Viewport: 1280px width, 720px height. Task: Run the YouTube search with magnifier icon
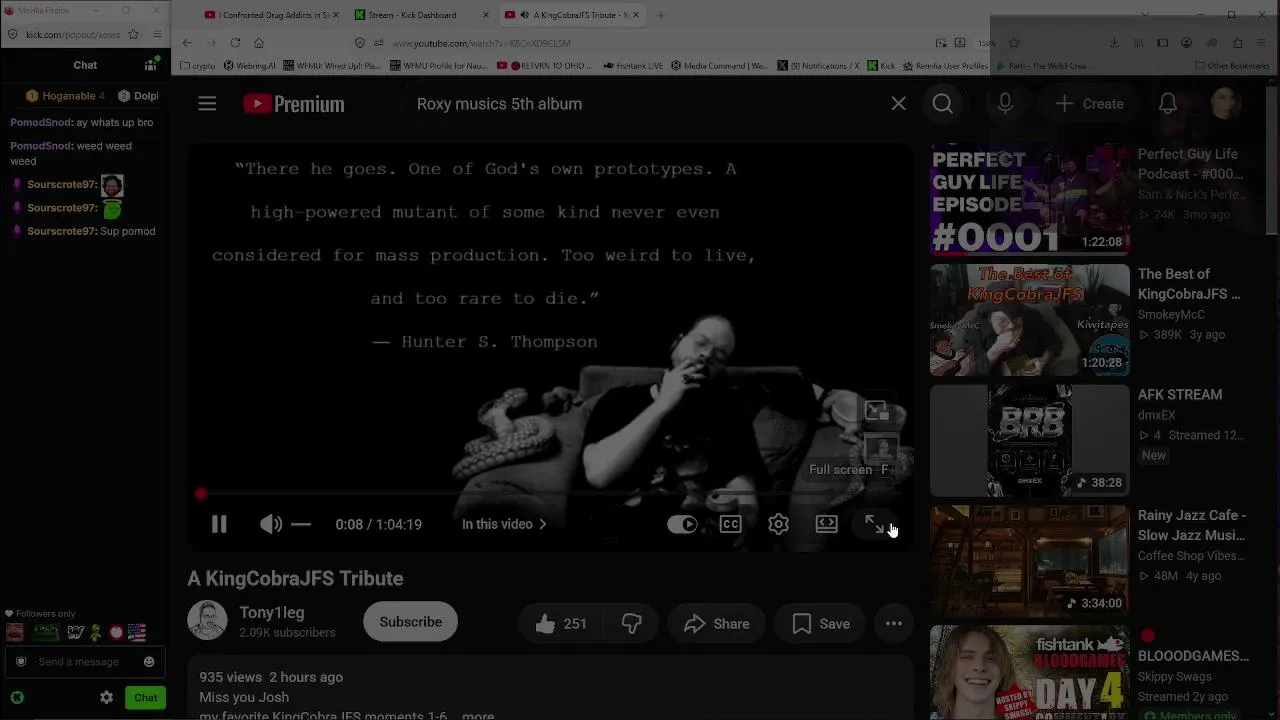click(943, 104)
